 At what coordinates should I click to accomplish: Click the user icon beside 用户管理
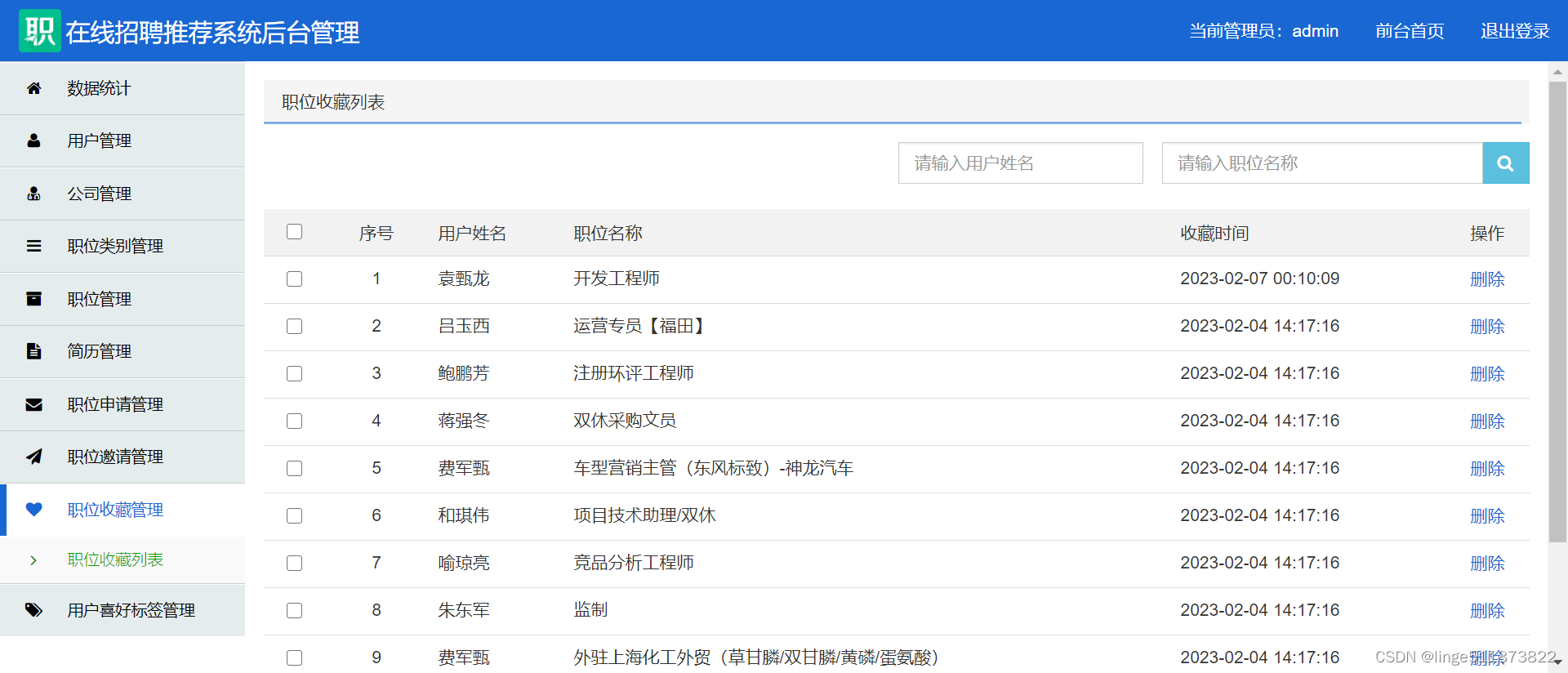[x=33, y=140]
